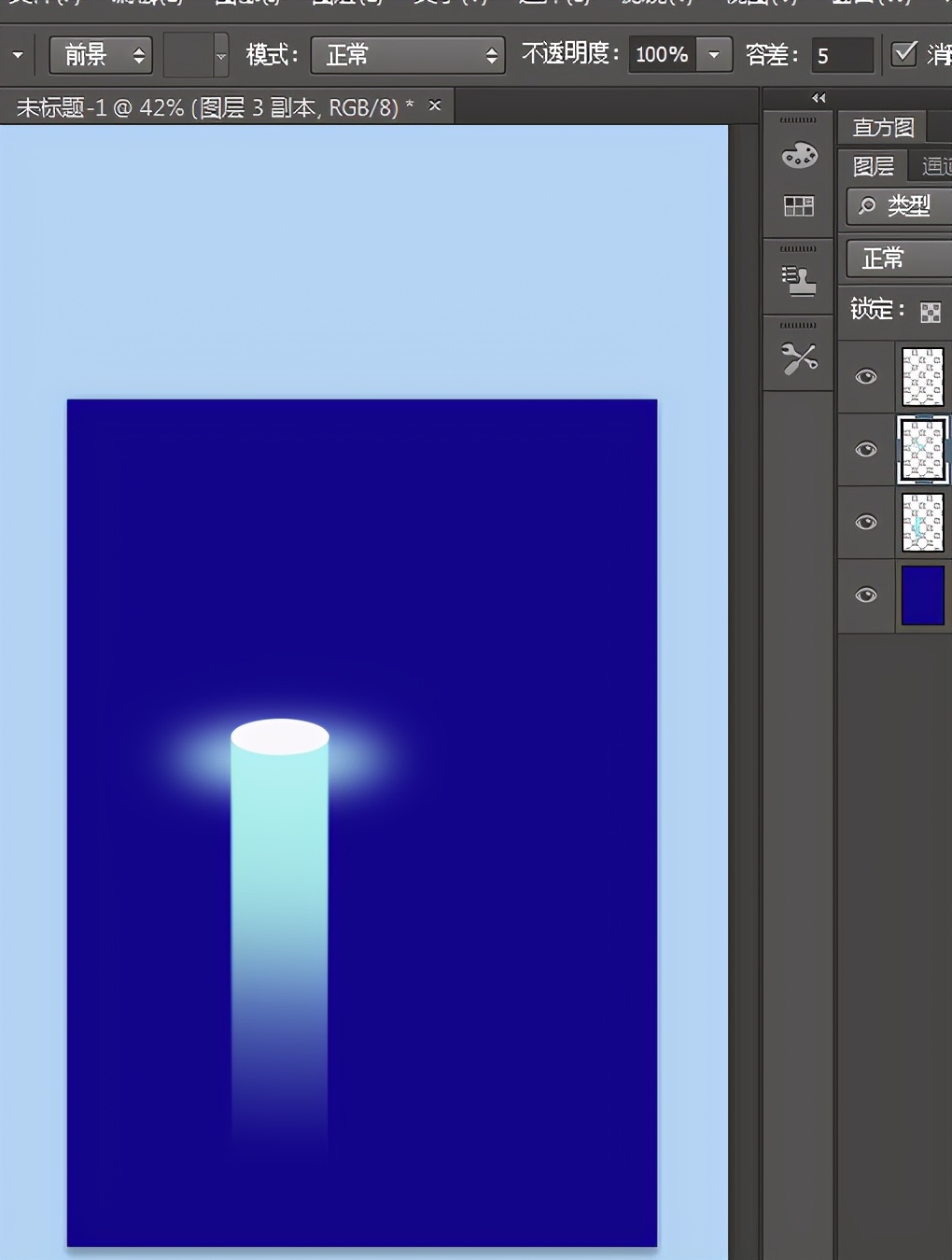Open the Color palette panel icon

click(x=799, y=156)
